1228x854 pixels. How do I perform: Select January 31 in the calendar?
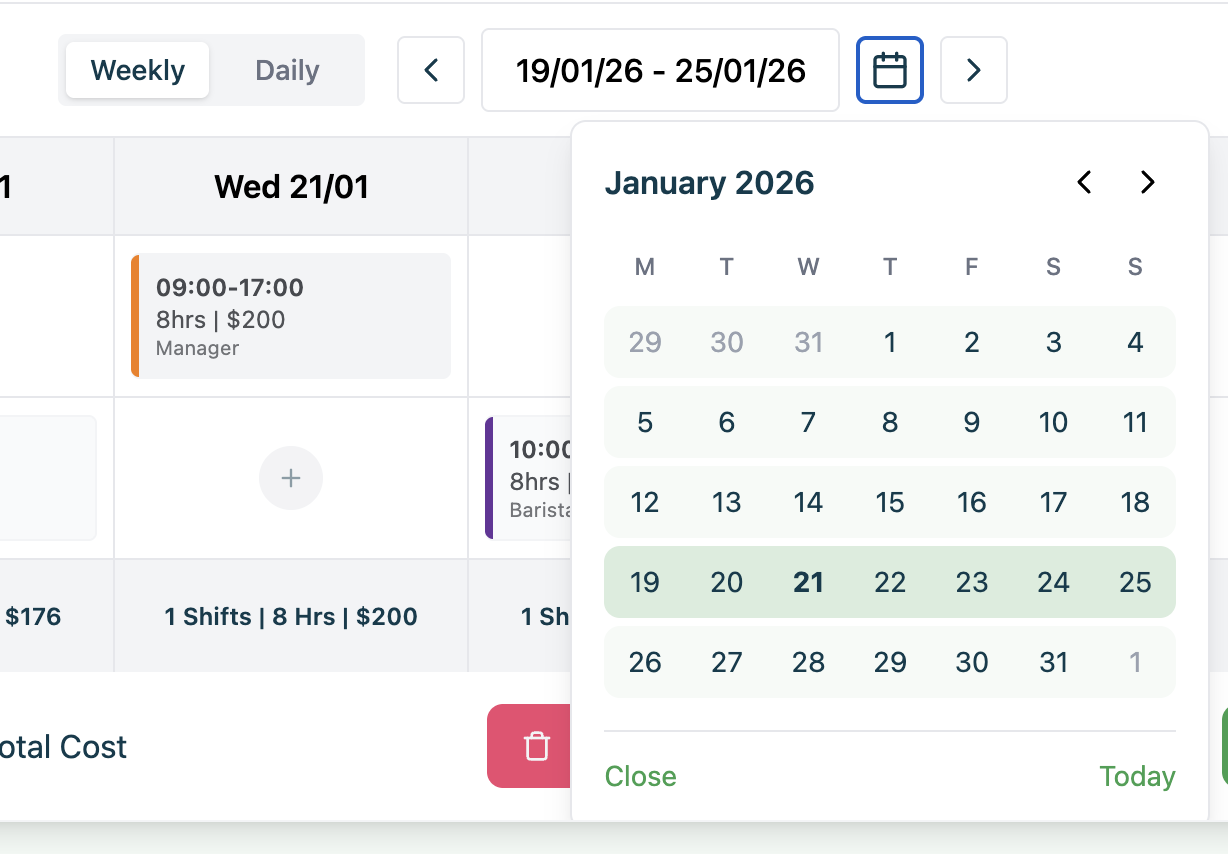[1053, 662]
